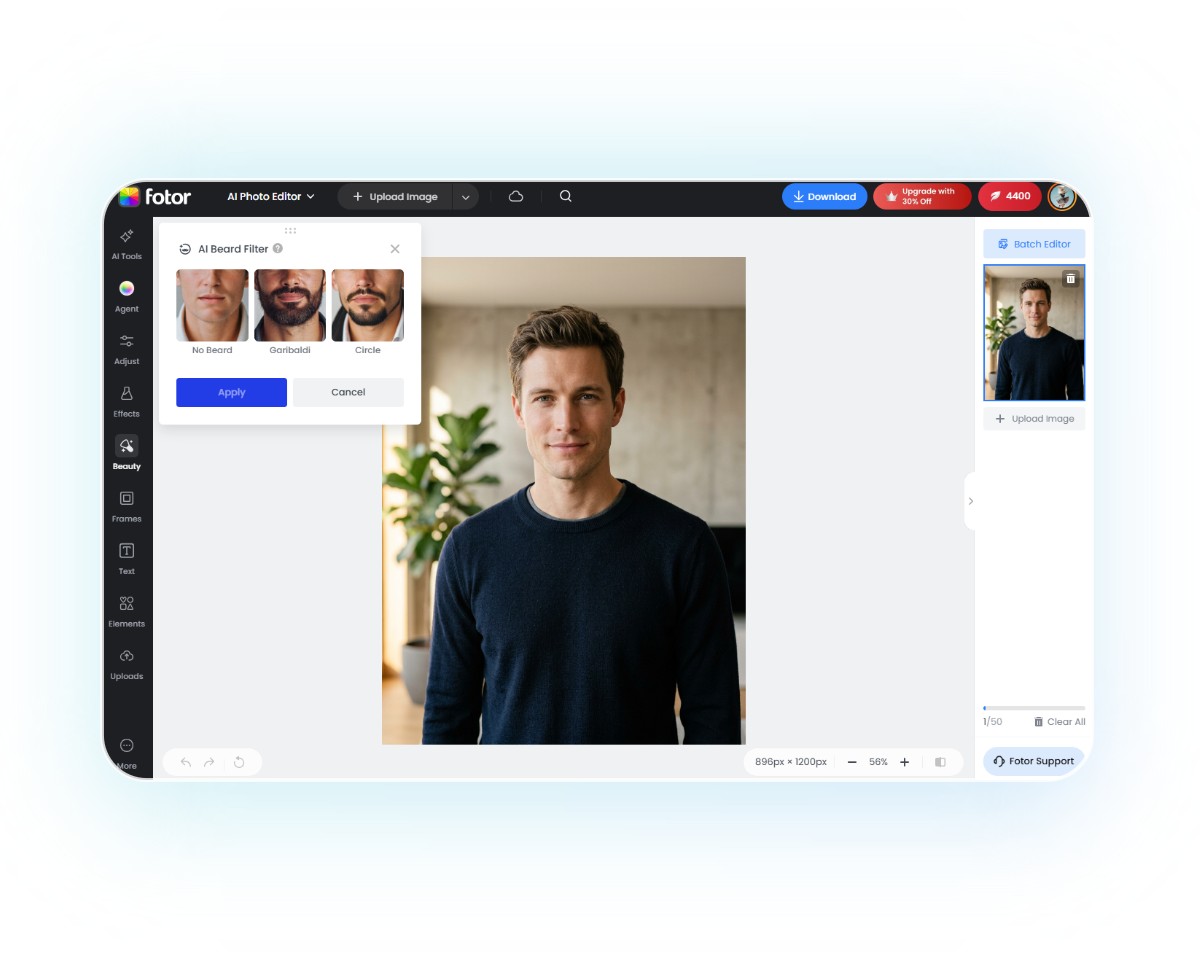Expand the Upload Image dropdown arrow

(x=465, y=196)
